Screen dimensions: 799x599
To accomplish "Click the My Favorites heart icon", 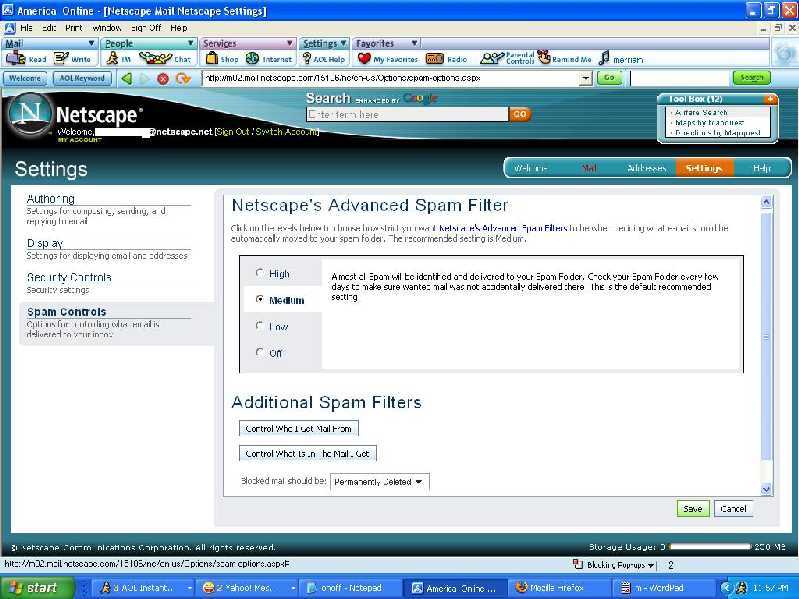I will tap(364, 58).
